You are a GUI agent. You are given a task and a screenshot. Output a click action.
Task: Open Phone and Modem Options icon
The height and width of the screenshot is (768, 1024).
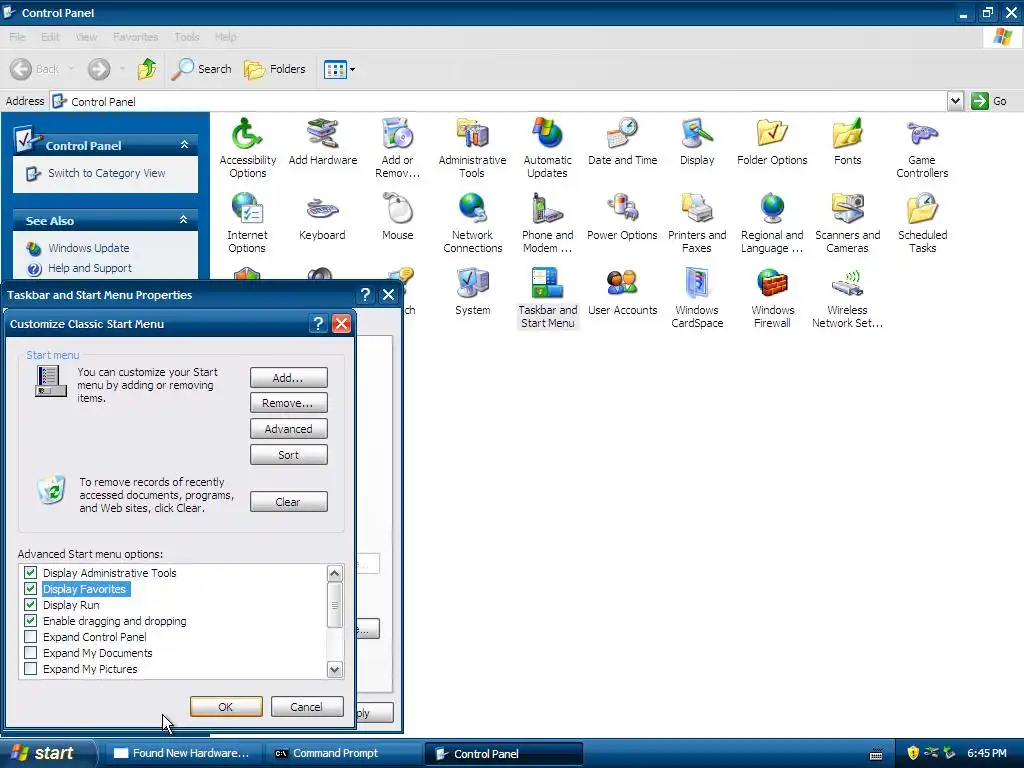click(x=547, y=223)
